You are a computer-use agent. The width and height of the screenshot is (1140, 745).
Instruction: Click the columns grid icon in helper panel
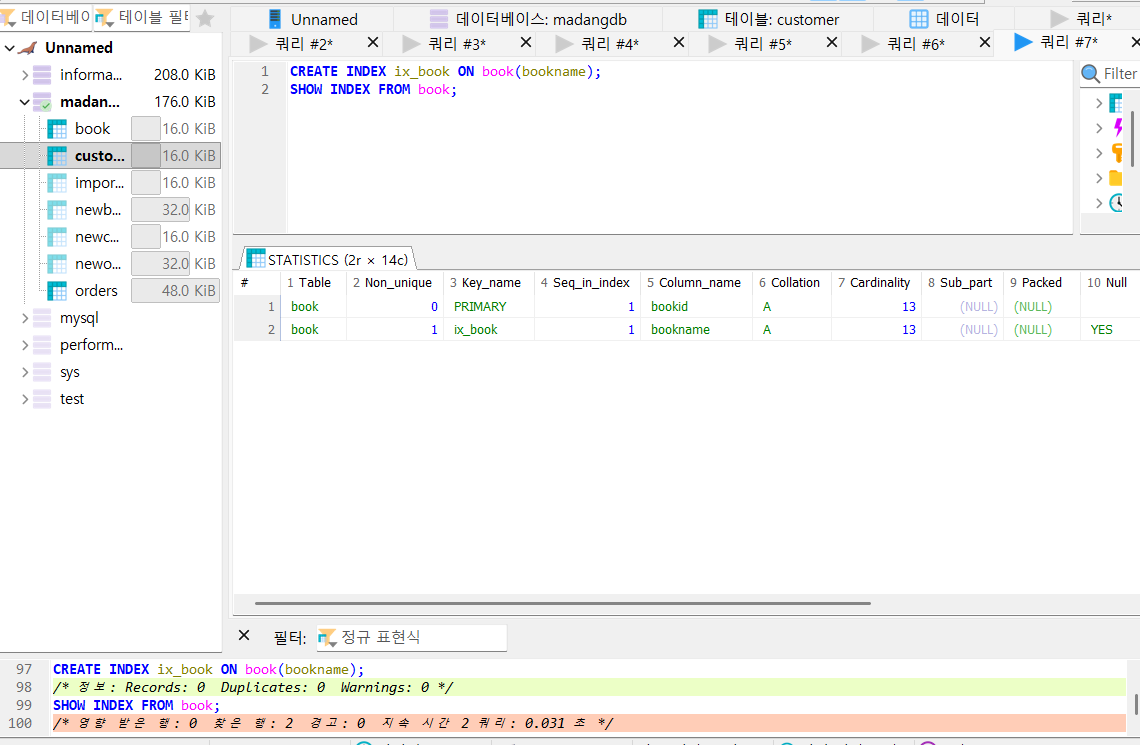point(1115,103)
